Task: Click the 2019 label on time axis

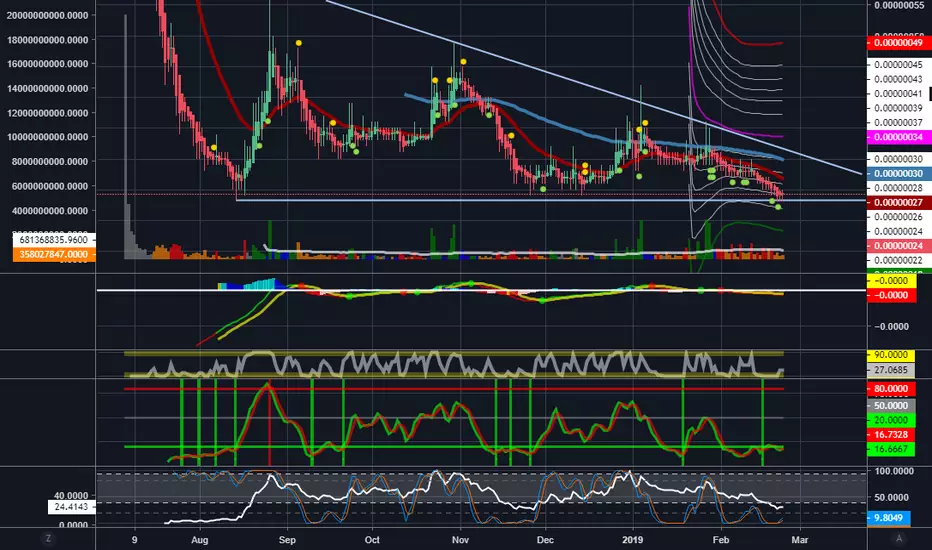Action: tap(632, 540)
